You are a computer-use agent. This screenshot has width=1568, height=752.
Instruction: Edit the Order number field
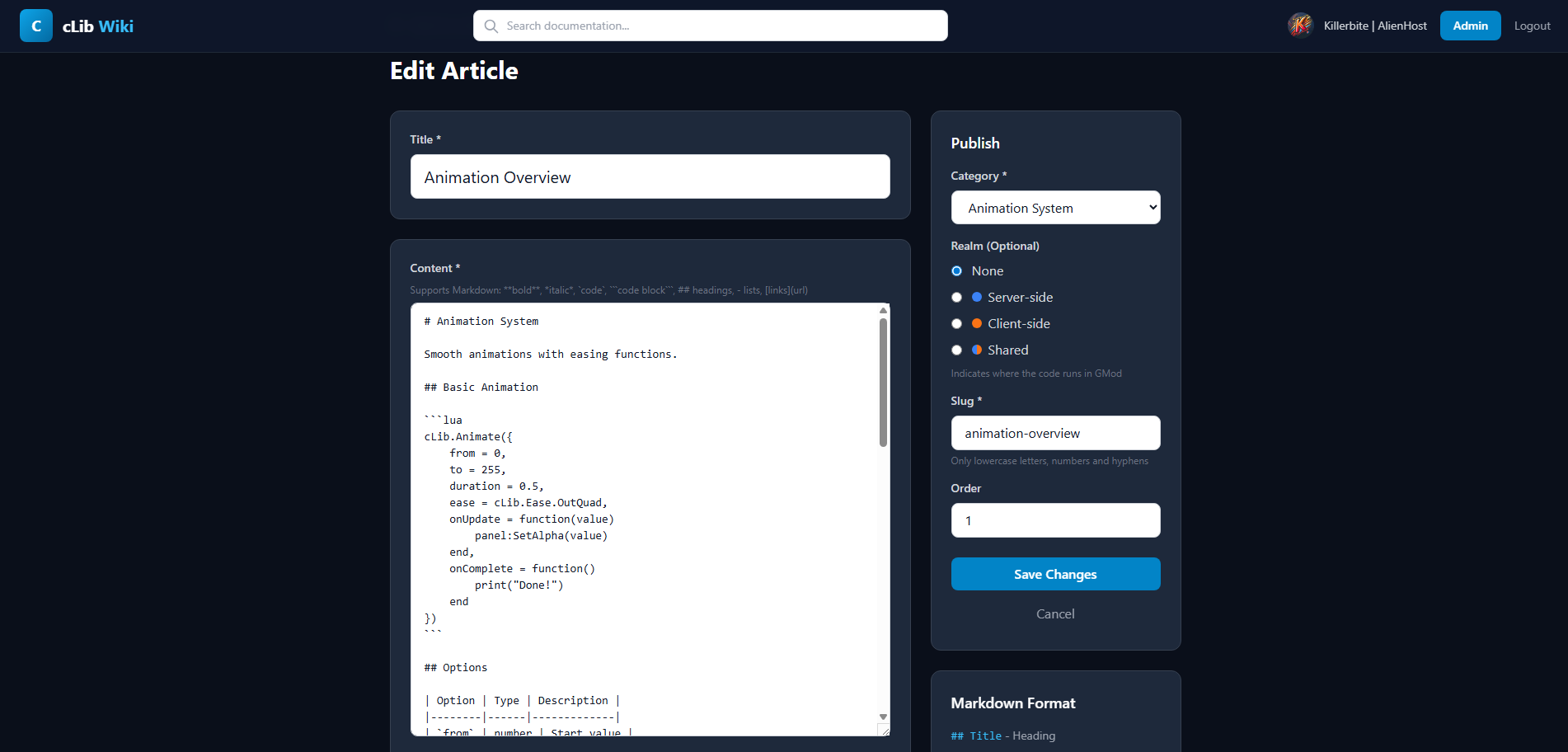coord(1055,520)
